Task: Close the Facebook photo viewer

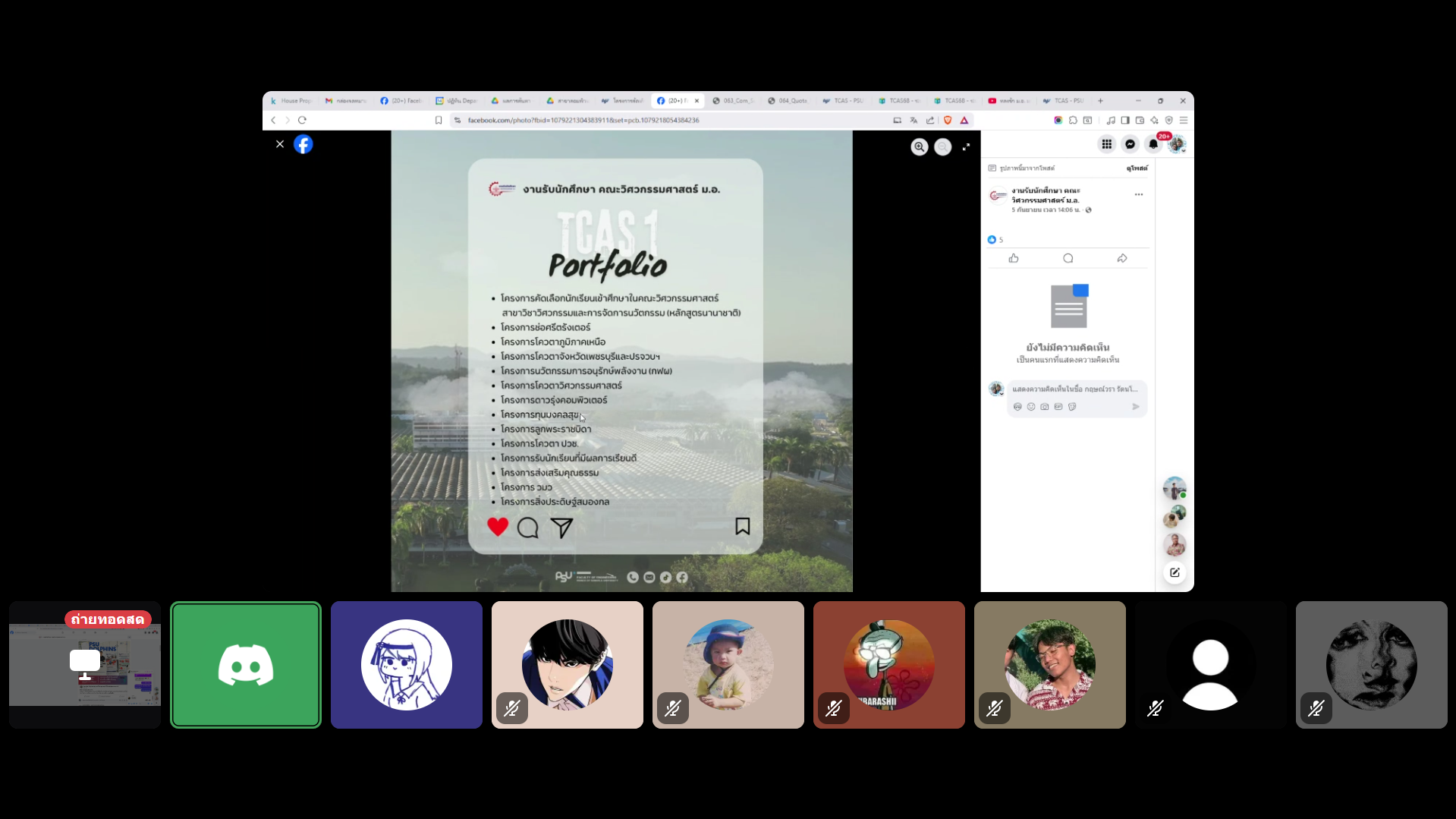Action: pos(280,144)
